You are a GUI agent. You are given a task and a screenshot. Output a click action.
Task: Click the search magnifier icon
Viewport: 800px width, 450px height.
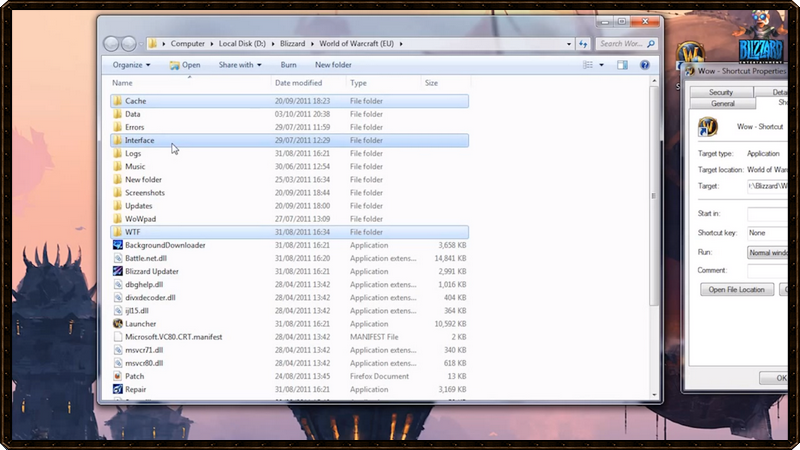point(651,44)
